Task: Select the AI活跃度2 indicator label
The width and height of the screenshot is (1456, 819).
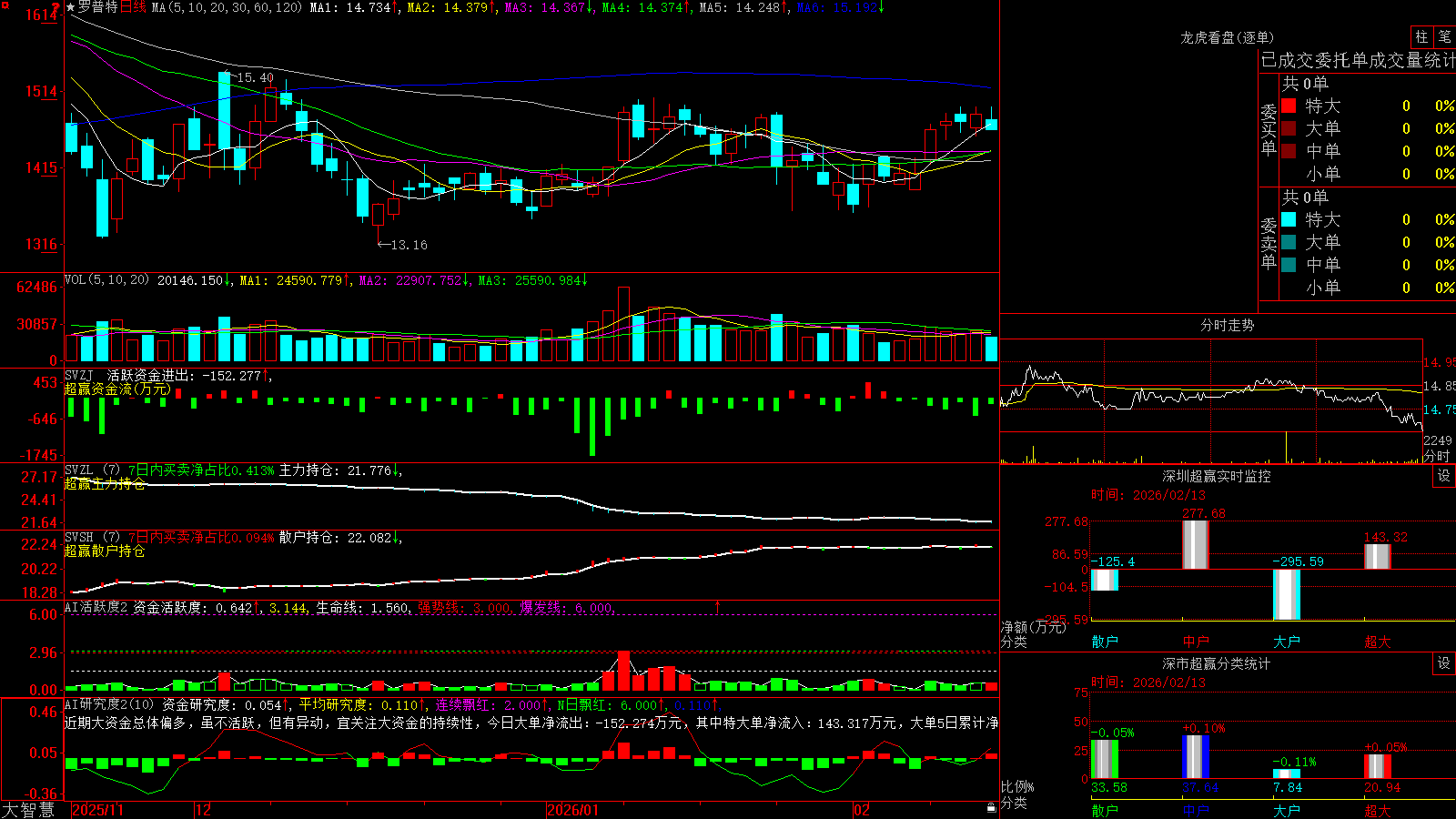Action: [x=96, y=607]
